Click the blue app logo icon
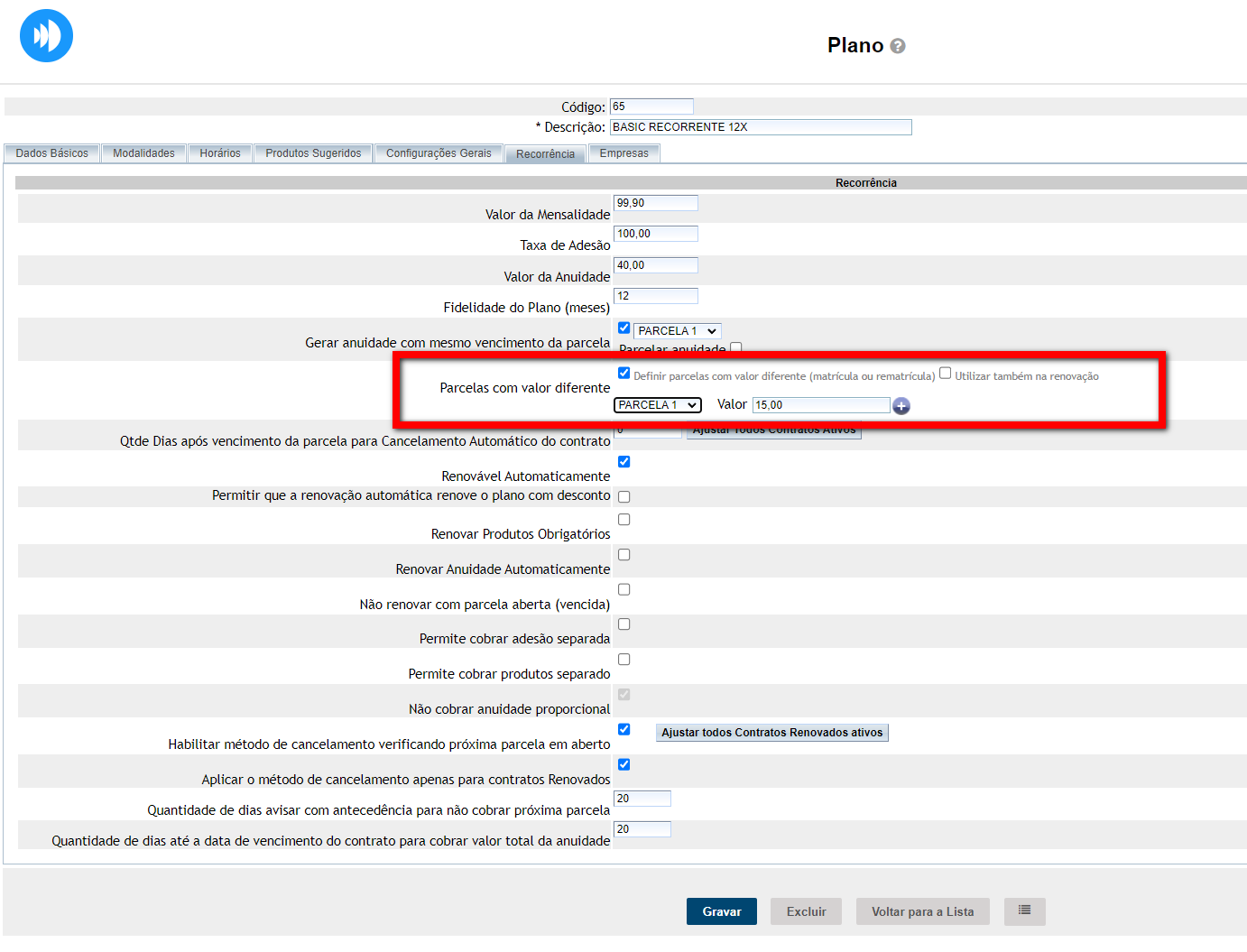The width and height of the screenshot is (1247, 952). pos(46,36)
